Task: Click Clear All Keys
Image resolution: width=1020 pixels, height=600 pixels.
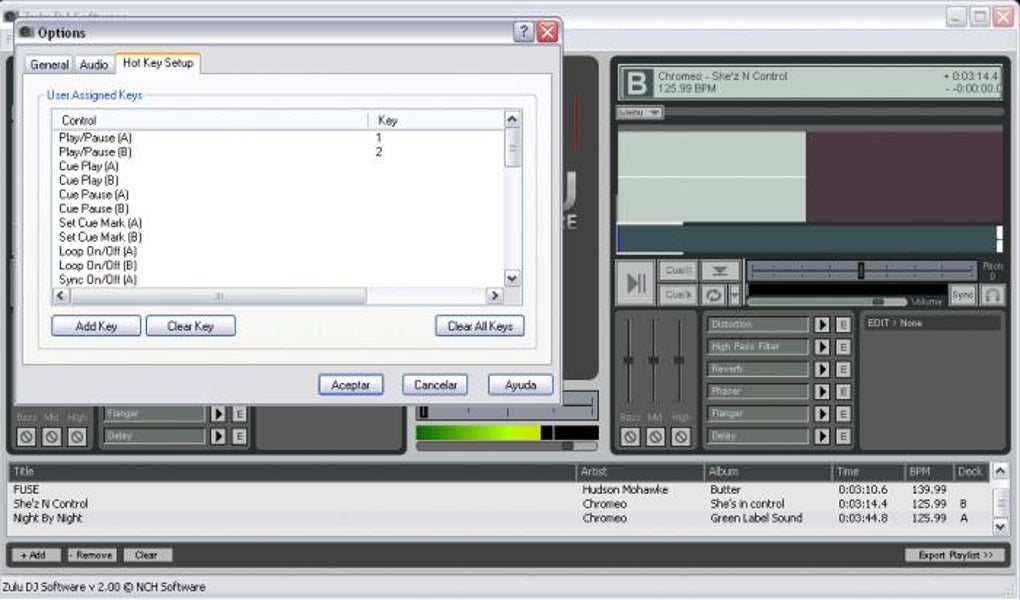Action: point(480,326)
